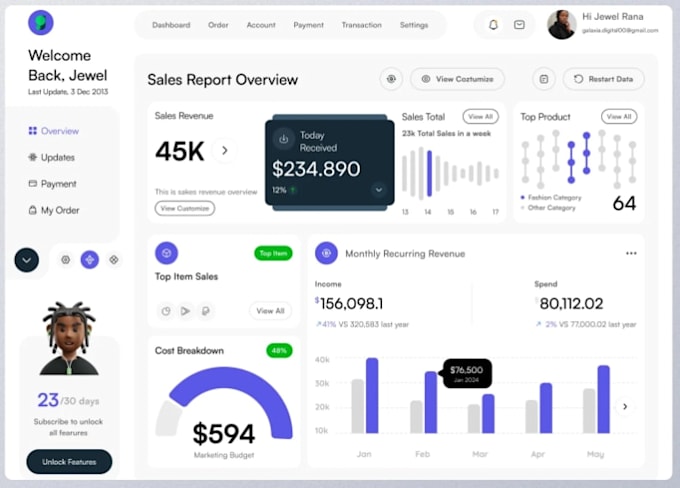Image resolution: width=680 pixels, height=488 pixels.
Task: Click the spend value 80,112.02
Action: (x=571, y=304)
